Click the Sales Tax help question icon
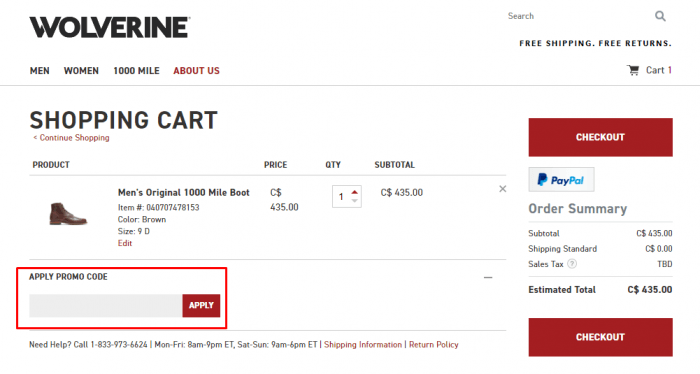 click(x=572, y=264)
